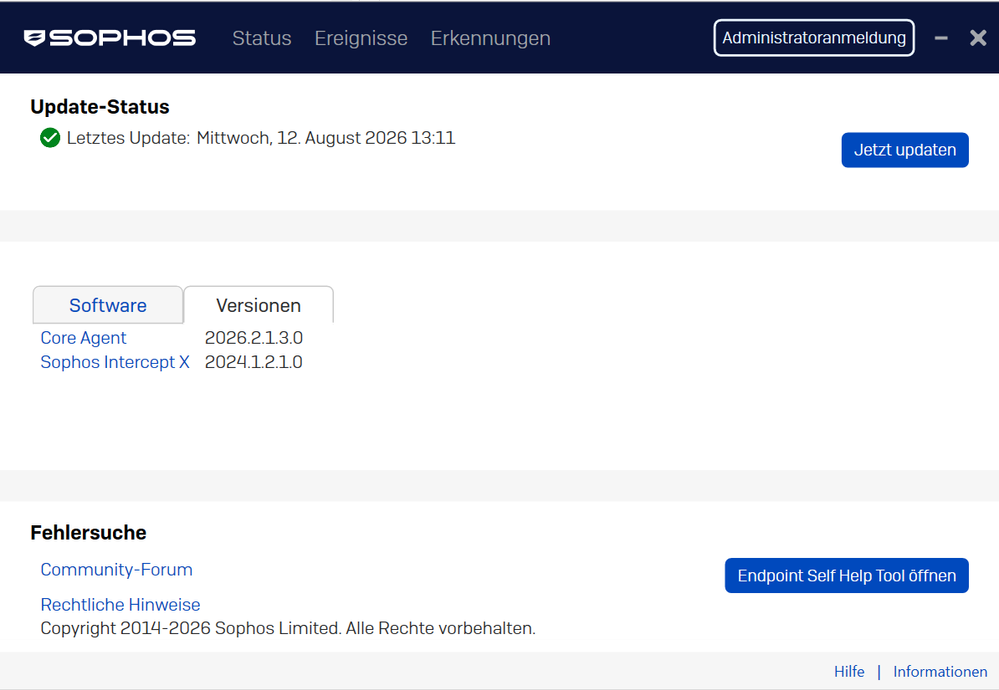Click the Fehlersuche heading
The height and width of the screenshot is (690, 999).
pos(89,532)
